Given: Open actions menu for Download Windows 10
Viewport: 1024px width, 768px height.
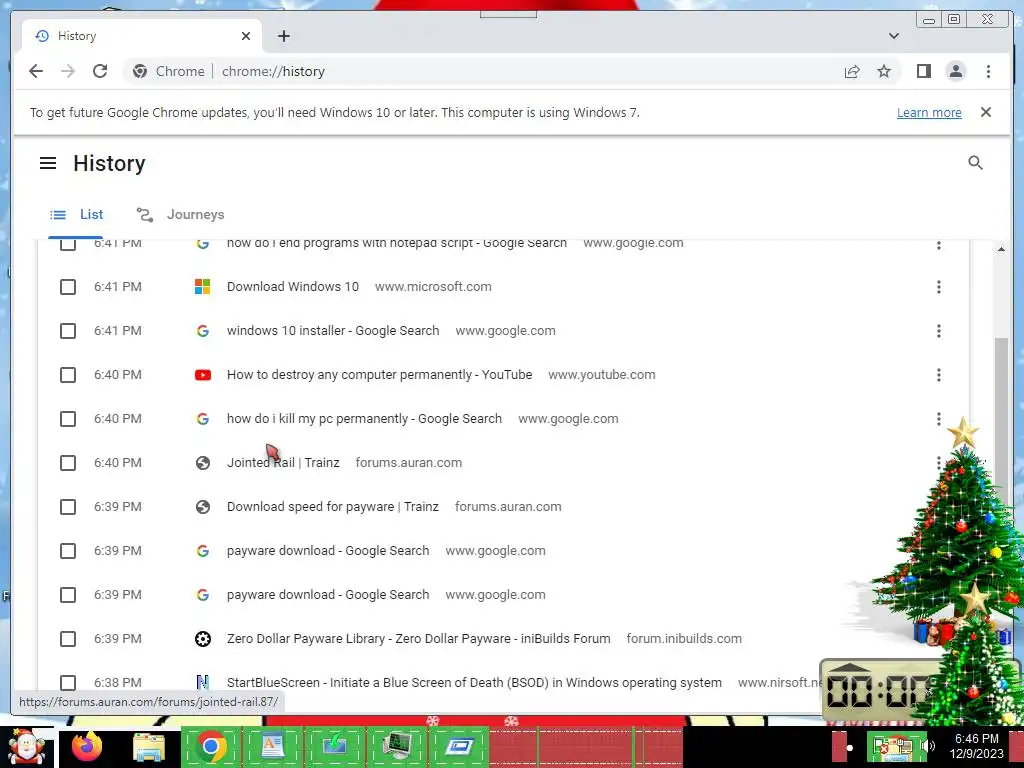Looking at the screenshot, I should pyautogui.click(x=938, y=287).
